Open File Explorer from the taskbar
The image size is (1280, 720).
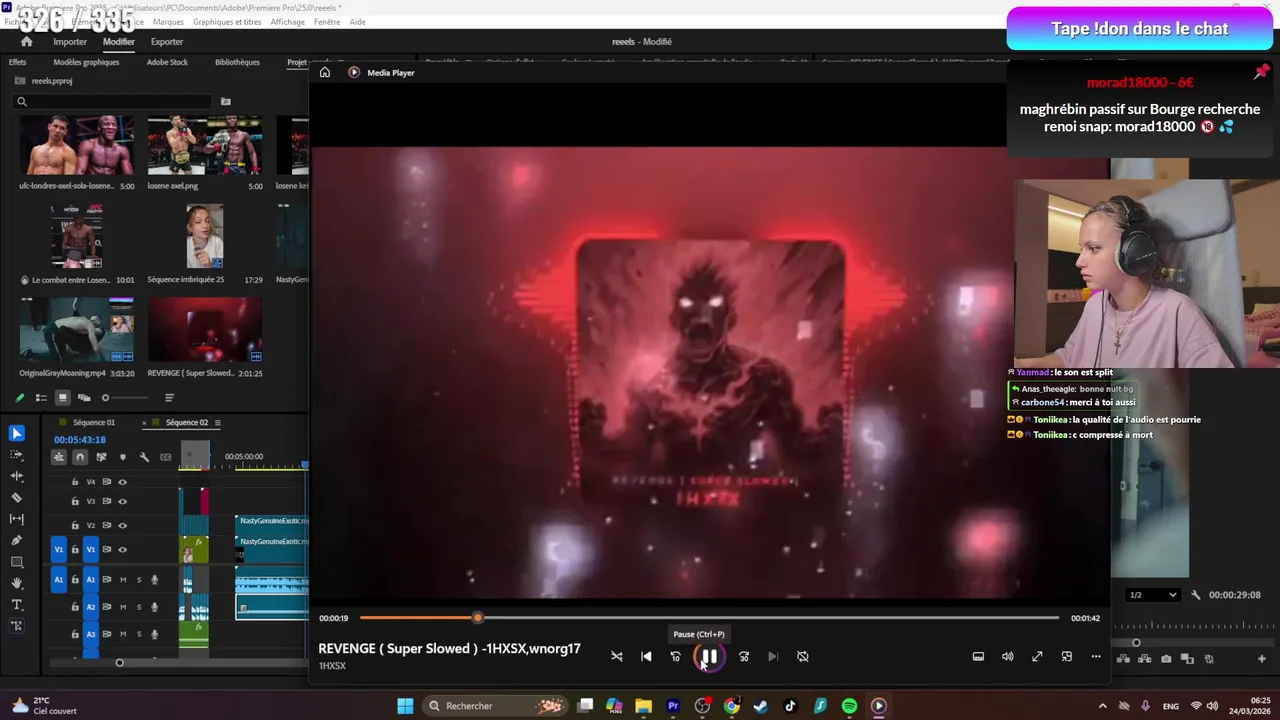click(643, 706)
